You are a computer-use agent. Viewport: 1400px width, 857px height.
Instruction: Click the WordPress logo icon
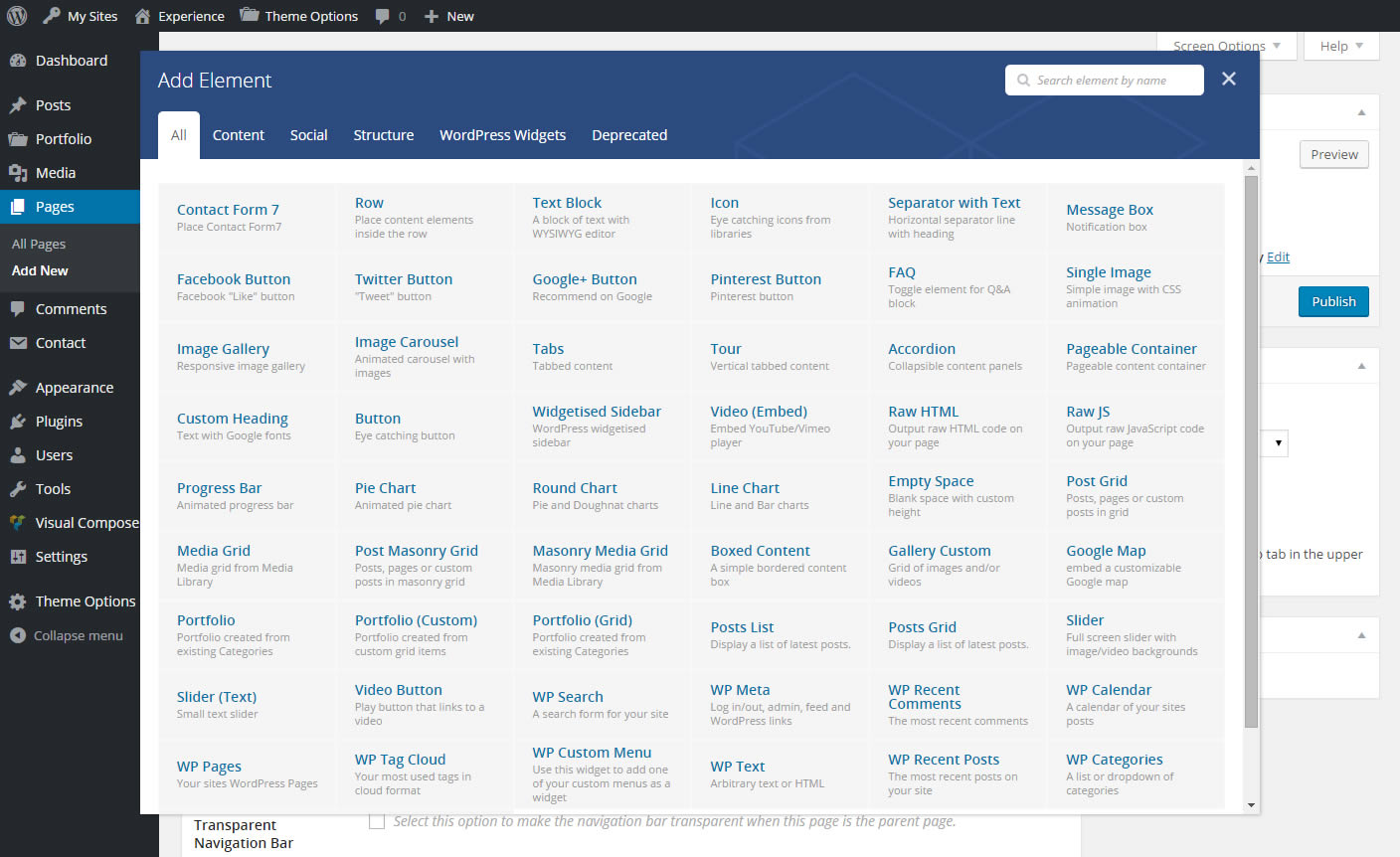(x=17, y=16)
